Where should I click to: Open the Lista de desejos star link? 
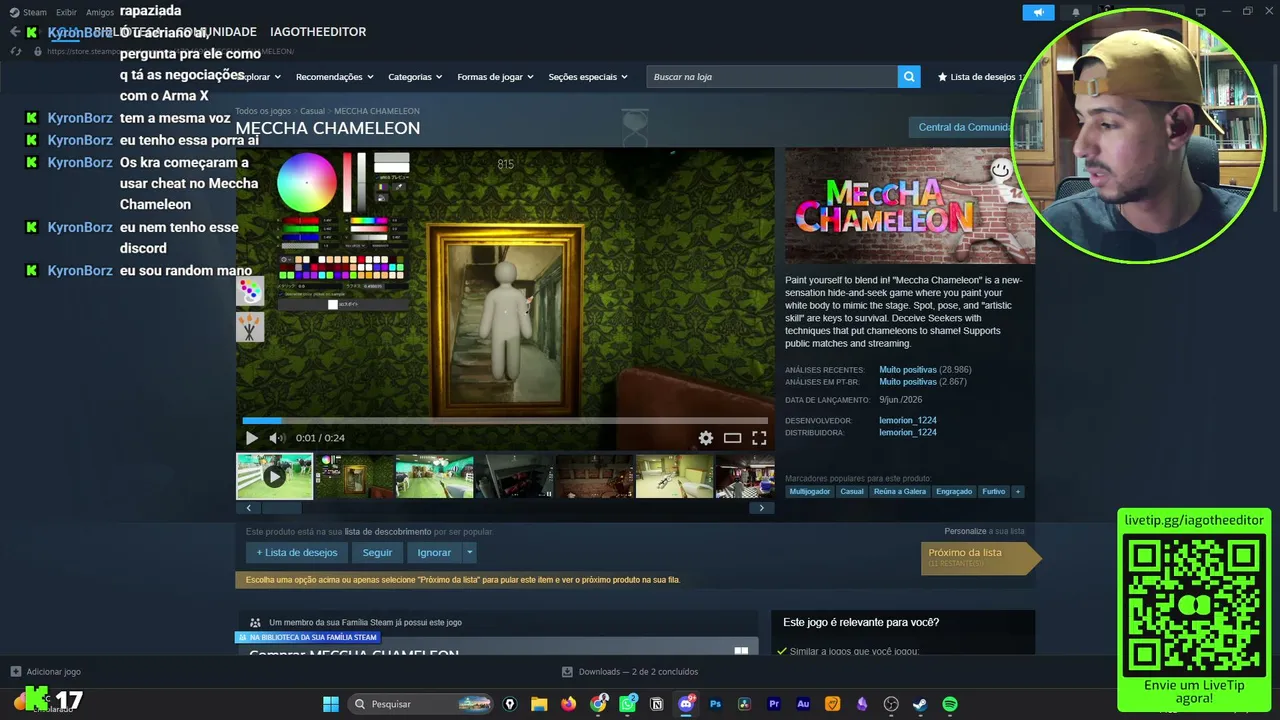980,77
